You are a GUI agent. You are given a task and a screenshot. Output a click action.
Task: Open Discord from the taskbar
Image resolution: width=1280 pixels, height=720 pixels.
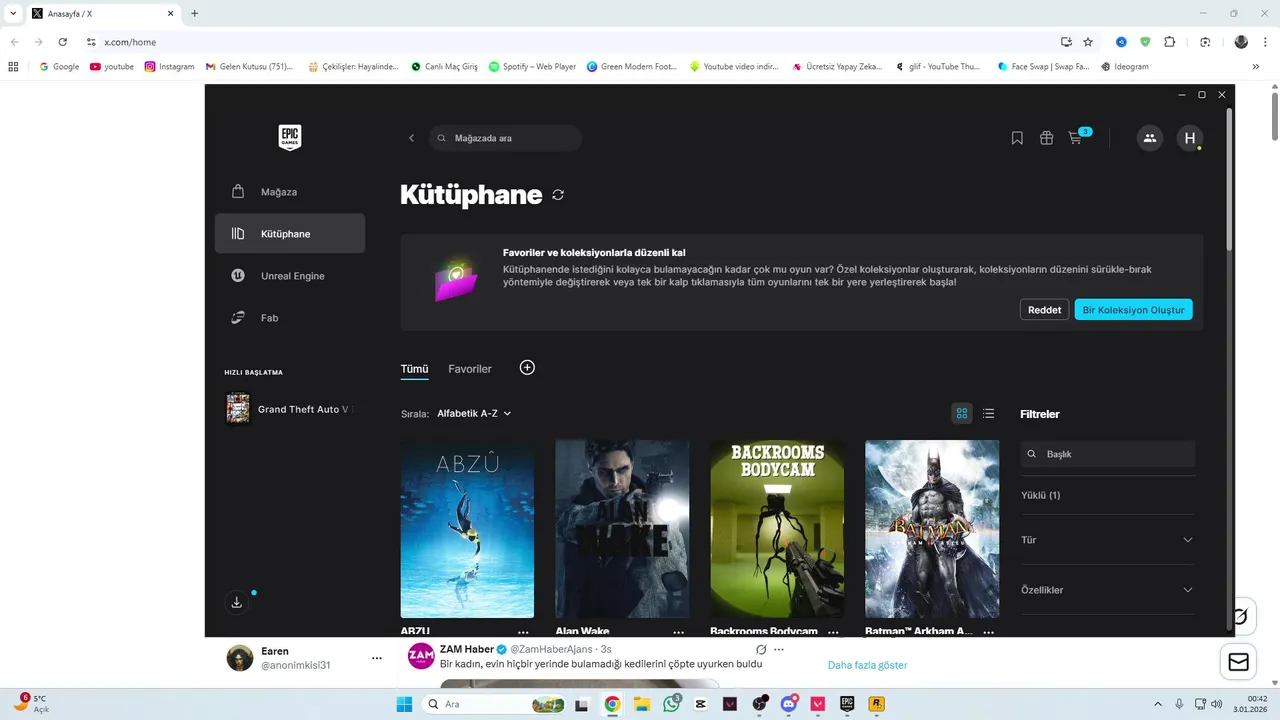click(789, 704)
